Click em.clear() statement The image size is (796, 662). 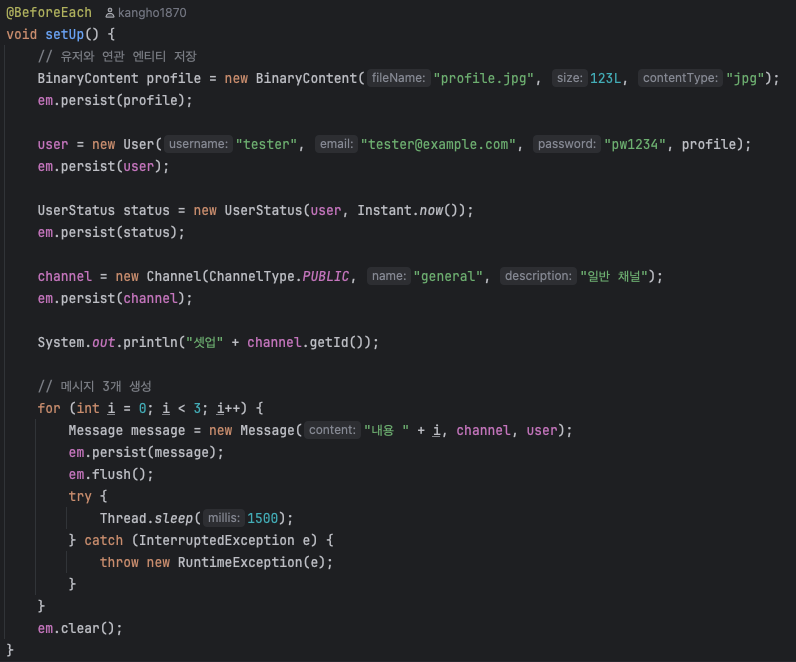click(80, 628)
